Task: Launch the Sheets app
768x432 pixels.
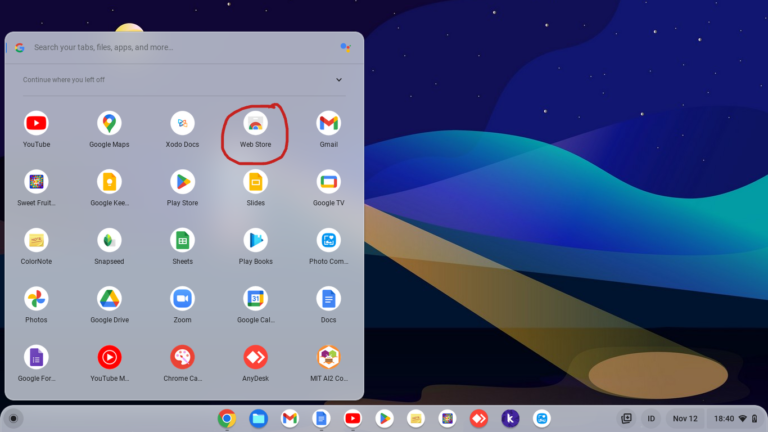Action: click(x=182, y=240)
